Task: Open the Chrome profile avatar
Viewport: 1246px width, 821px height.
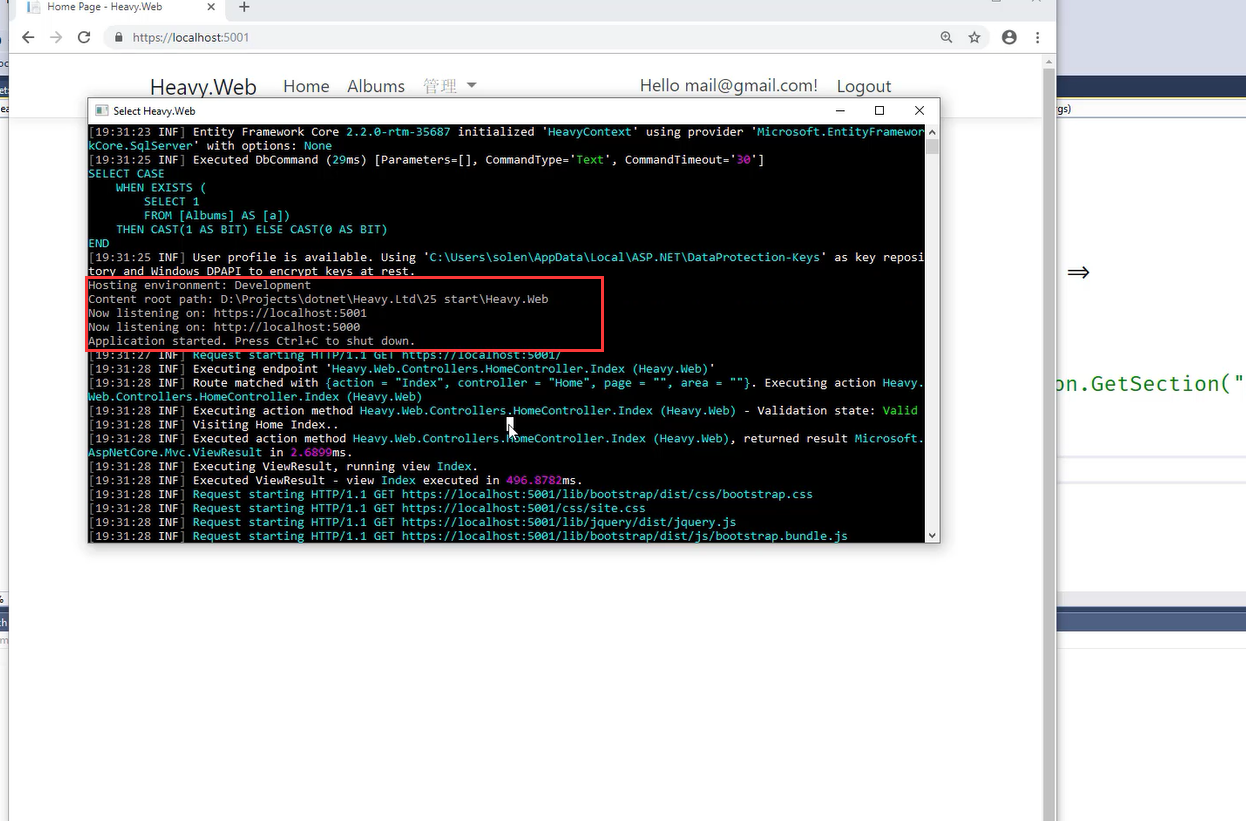Action: (x=1009, y=37)
